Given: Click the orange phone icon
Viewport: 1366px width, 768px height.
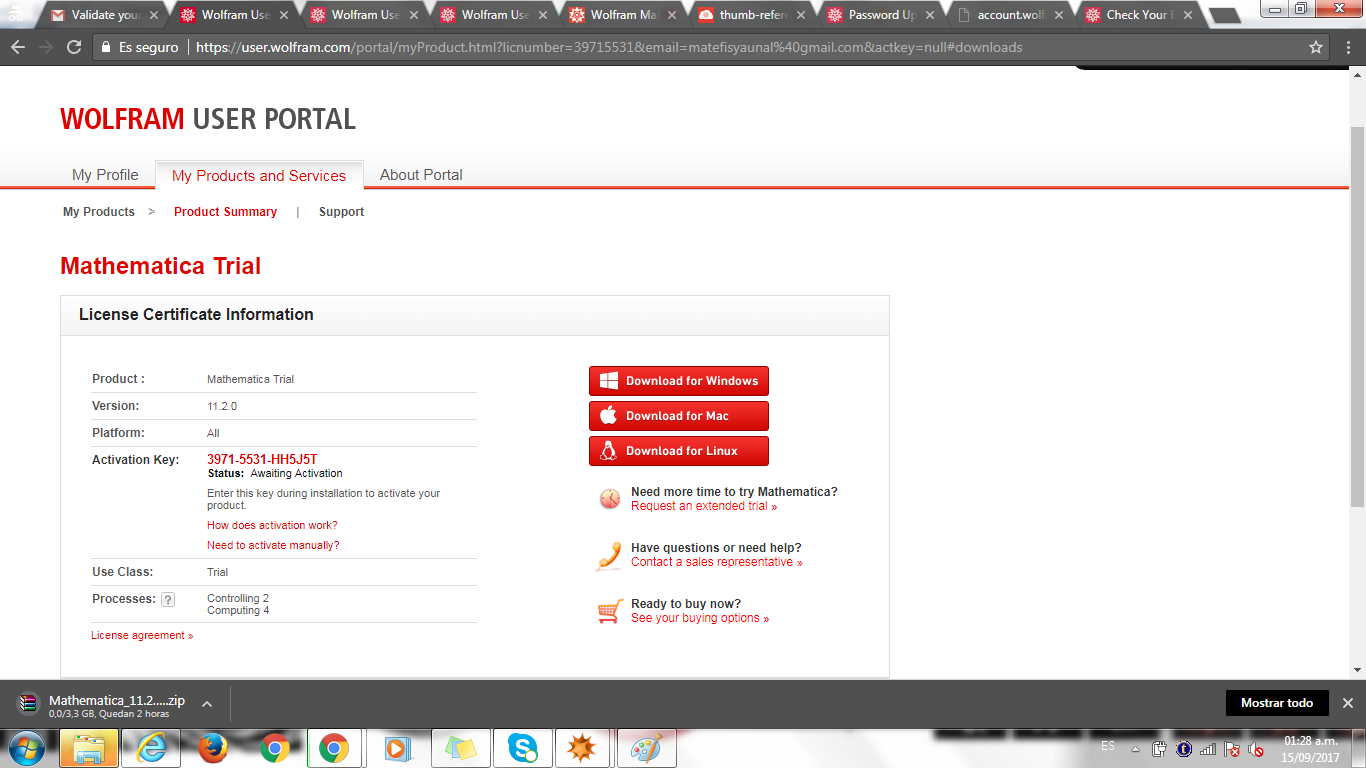Looking at the screenshot, I should (x=609, y=555).
